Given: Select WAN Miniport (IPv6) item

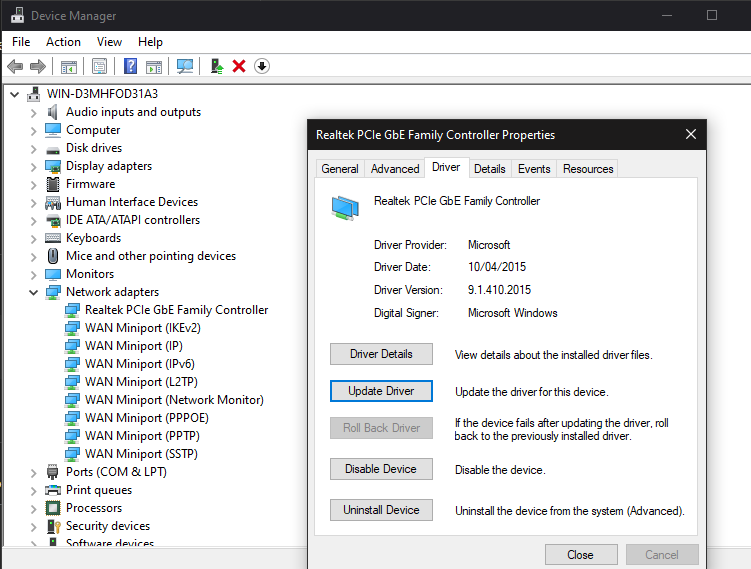Looking at the screenshot, I should 140,364.
